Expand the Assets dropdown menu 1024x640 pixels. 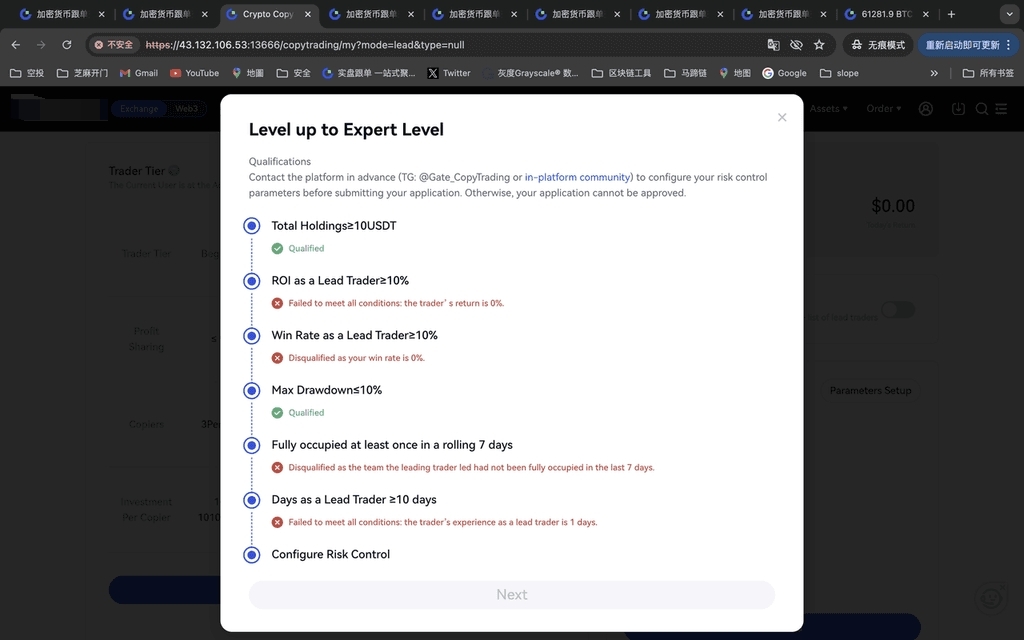click(828, 109)
